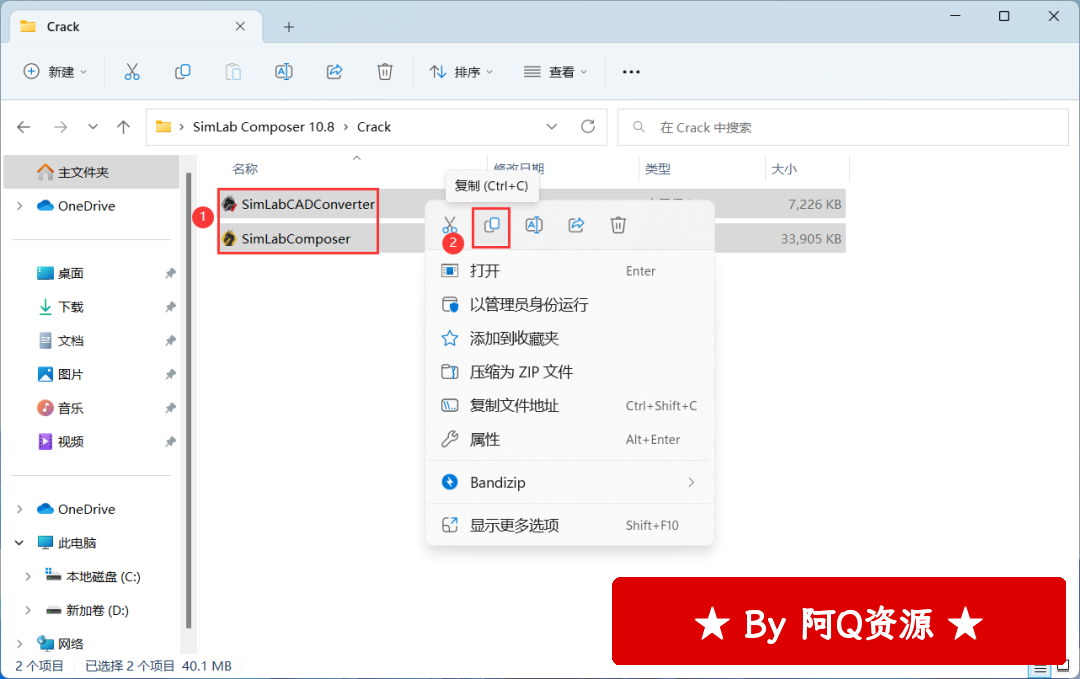Click the navigation pane scrollbar
Screen dimensions: 1080x679
pos(189,399)
